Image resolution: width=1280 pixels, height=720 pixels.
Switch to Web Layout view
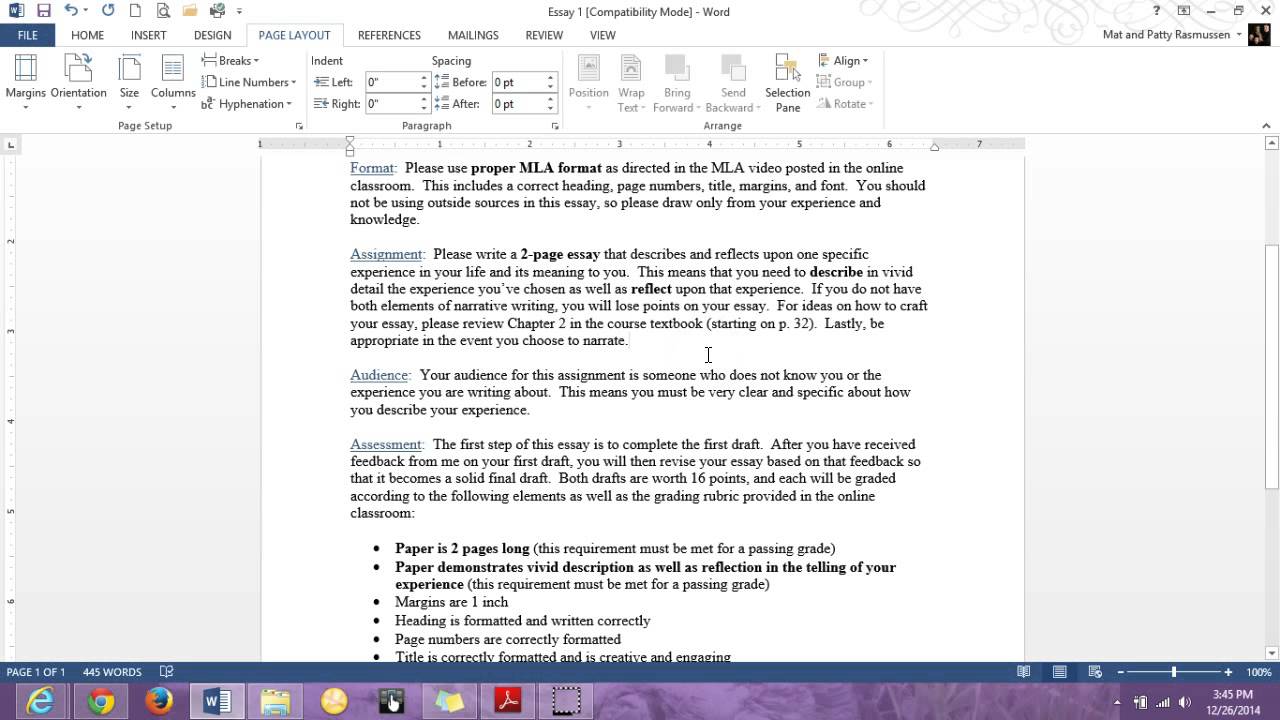click(1095, 672)
